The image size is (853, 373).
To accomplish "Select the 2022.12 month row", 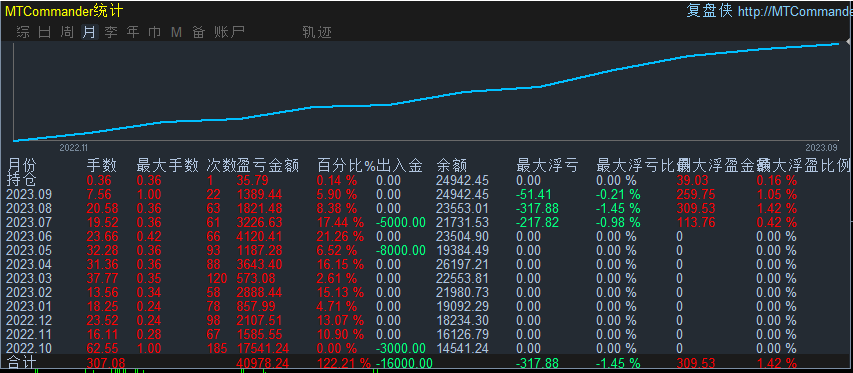I will [x=426, y=320].
